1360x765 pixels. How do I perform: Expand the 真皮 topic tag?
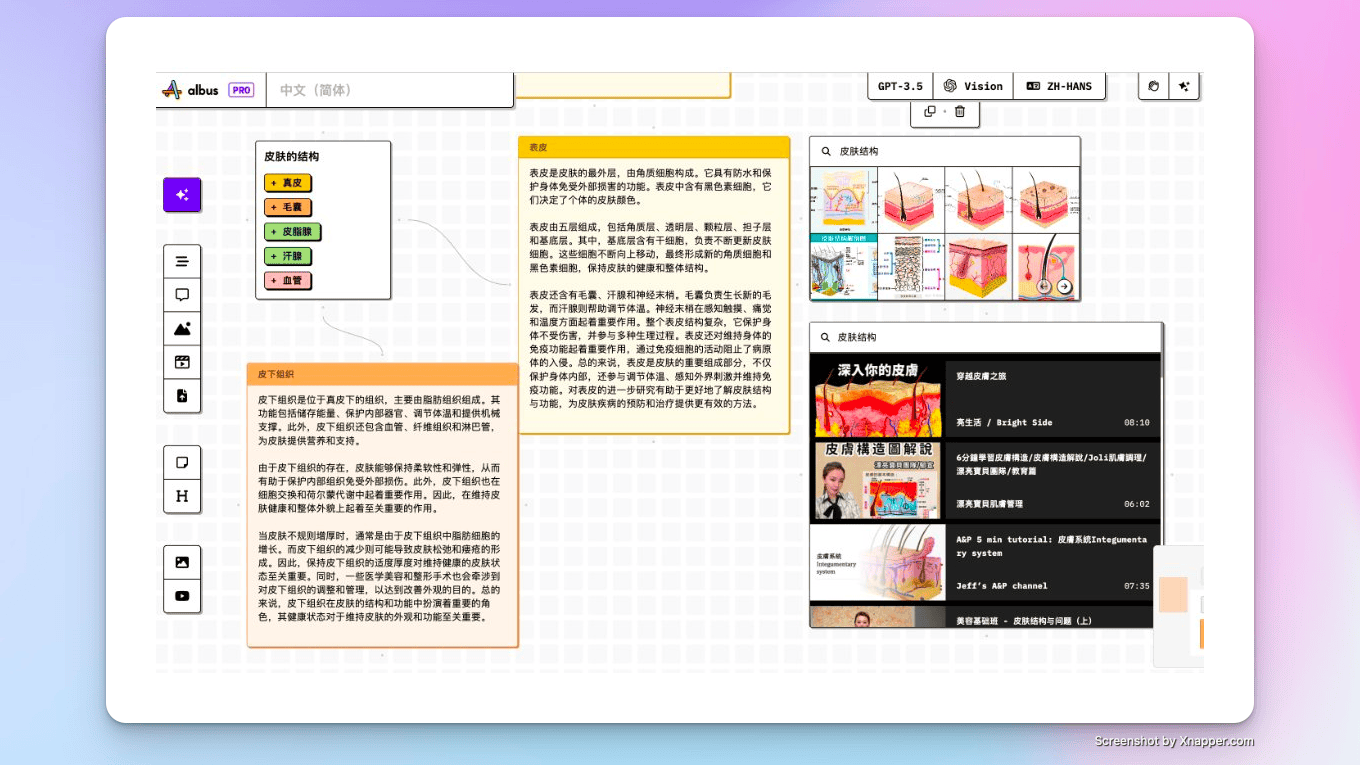coord(287,183)
